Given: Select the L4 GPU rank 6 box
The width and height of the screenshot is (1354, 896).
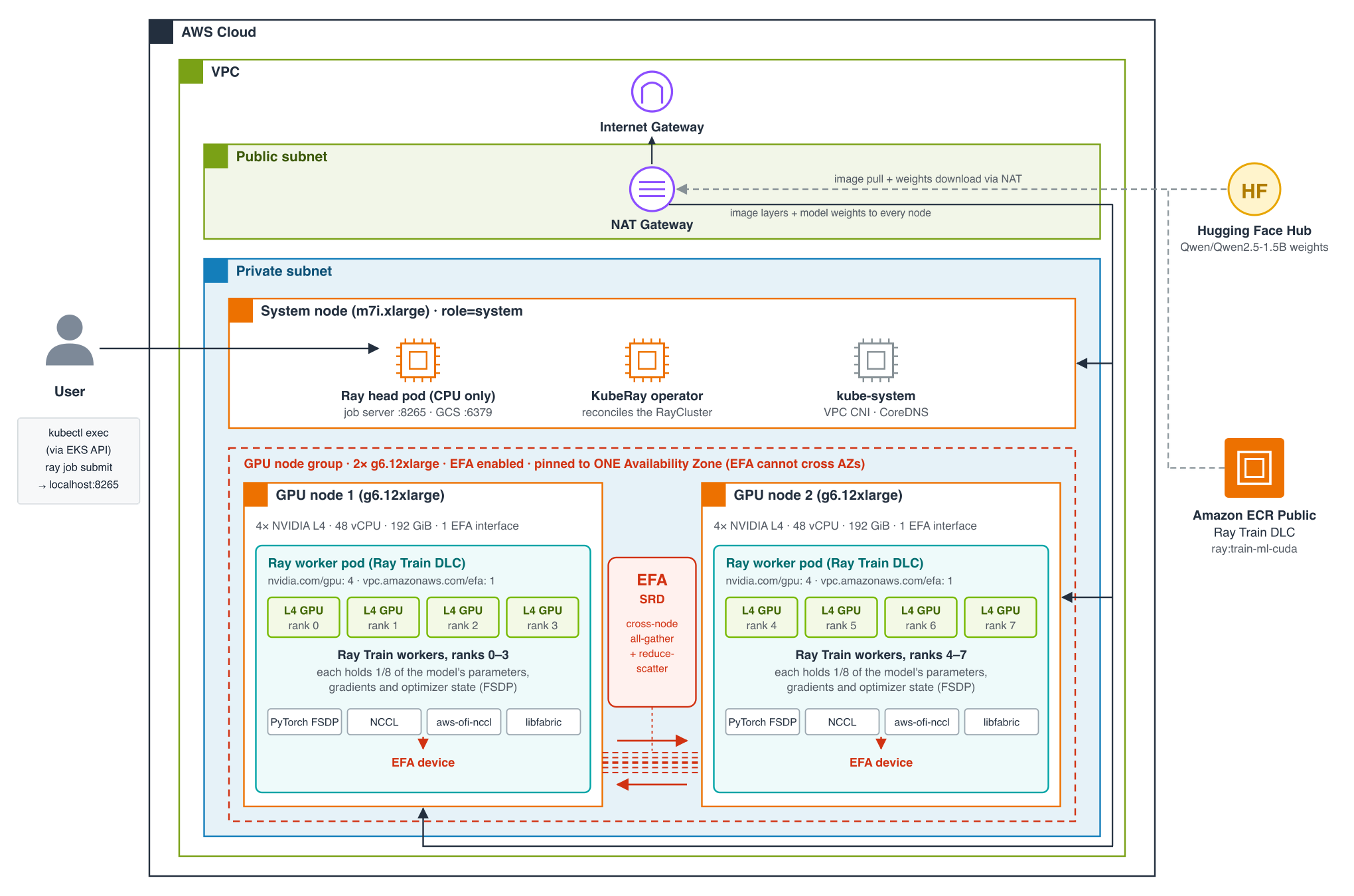Looking at the screenshot, I should [x=921, y=617].
